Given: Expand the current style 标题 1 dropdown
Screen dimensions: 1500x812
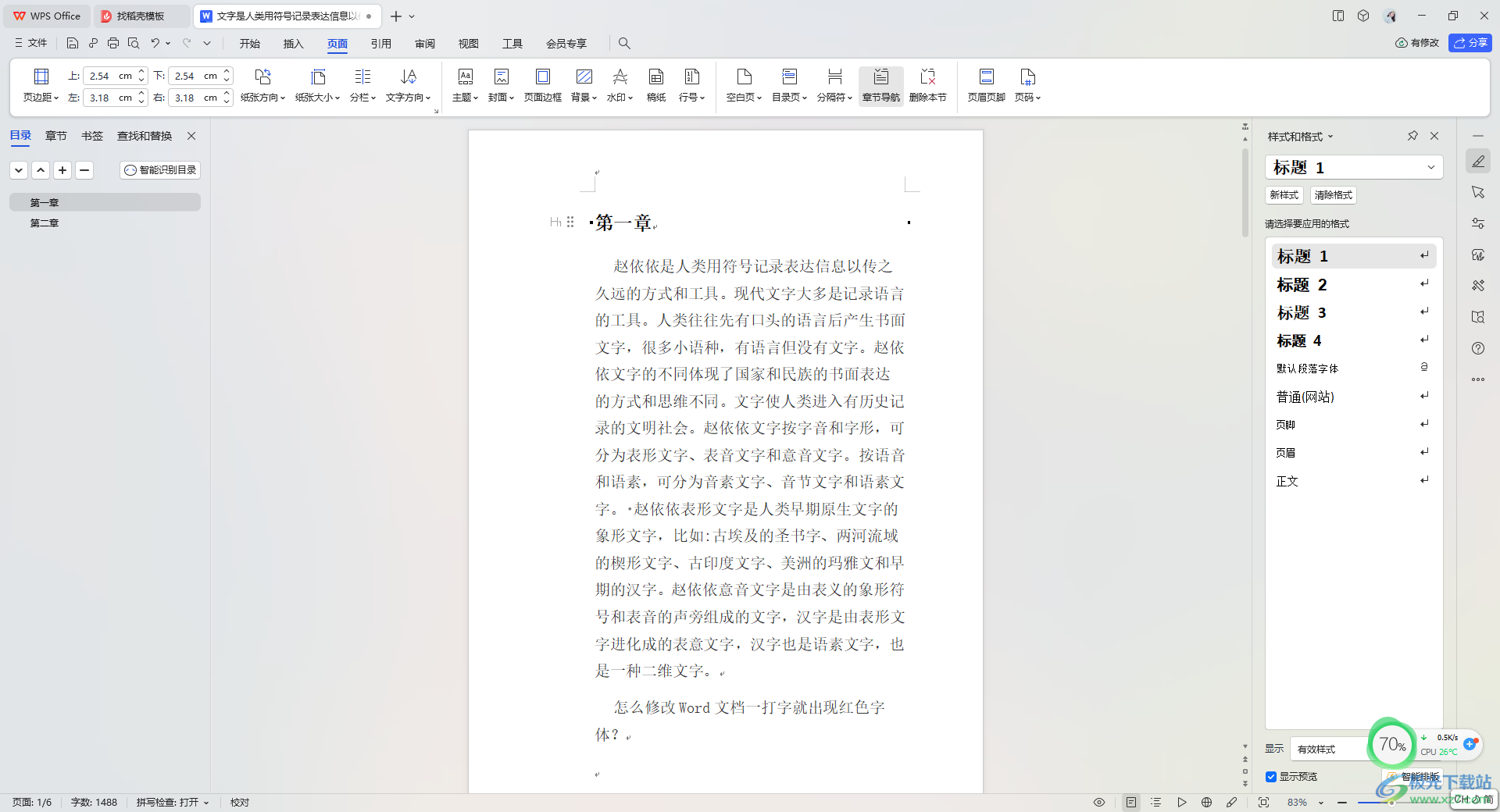Looking at the screenshot, I should coord(1430,167).
